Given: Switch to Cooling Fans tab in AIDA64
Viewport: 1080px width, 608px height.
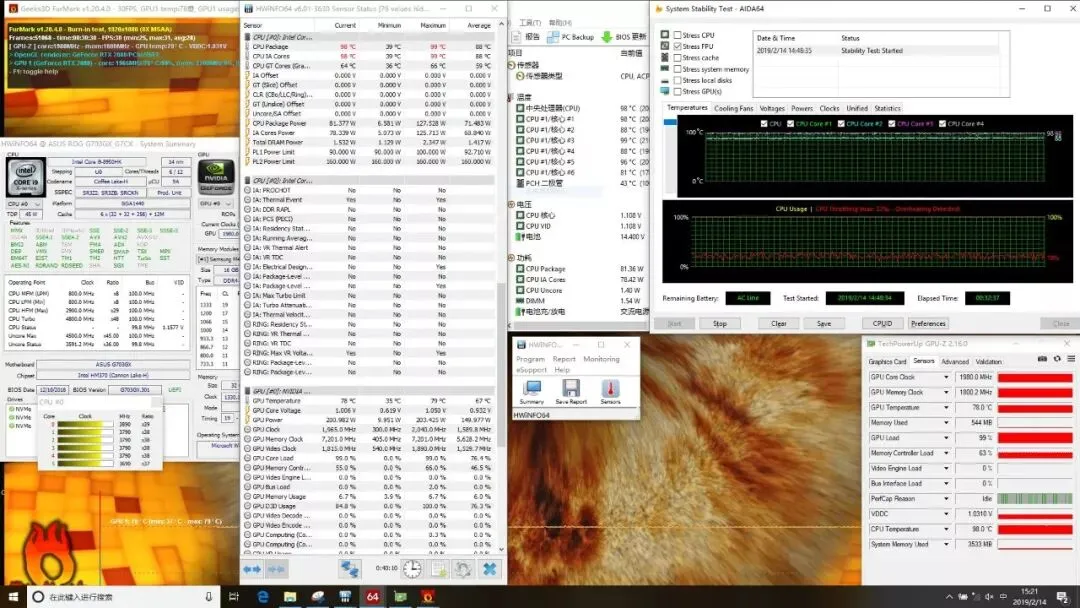Looking at the screenshot, I should click(x=734, y=109).
